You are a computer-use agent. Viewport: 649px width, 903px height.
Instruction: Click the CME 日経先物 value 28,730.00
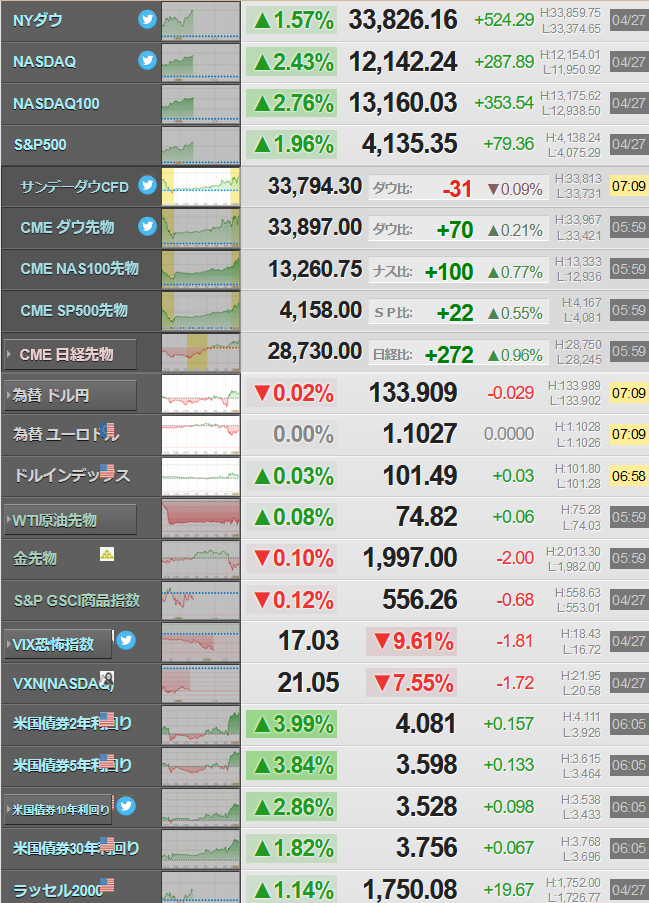pos(315,351)
